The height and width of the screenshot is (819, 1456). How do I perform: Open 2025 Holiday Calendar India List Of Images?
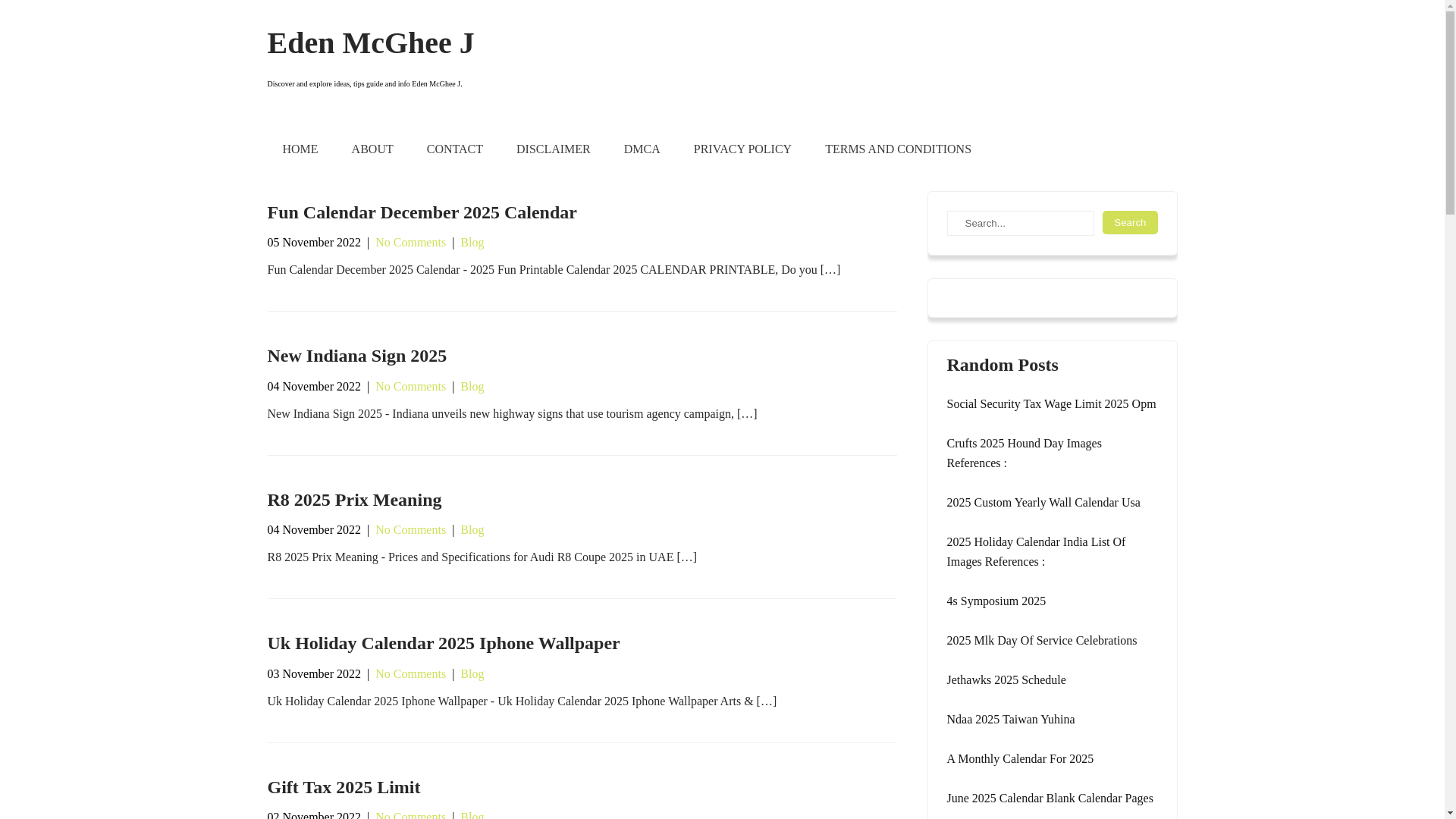[x=1035, y=552]
